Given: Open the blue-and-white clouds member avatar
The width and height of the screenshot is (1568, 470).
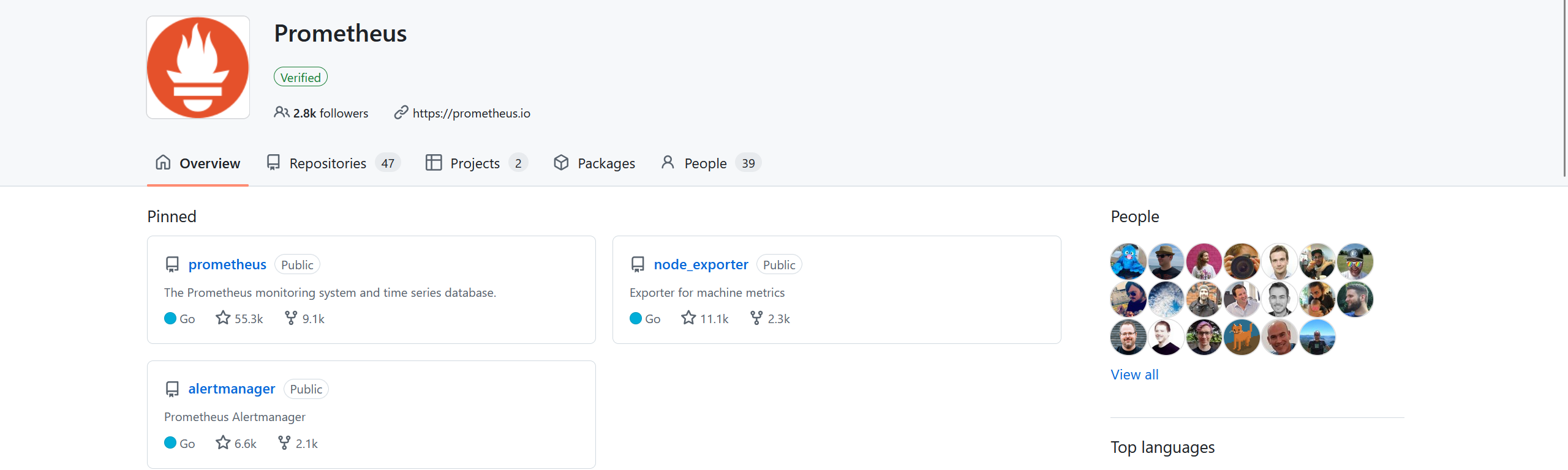Looking at the screenshot, I should pyautogui.click(x=1166, y=299).
